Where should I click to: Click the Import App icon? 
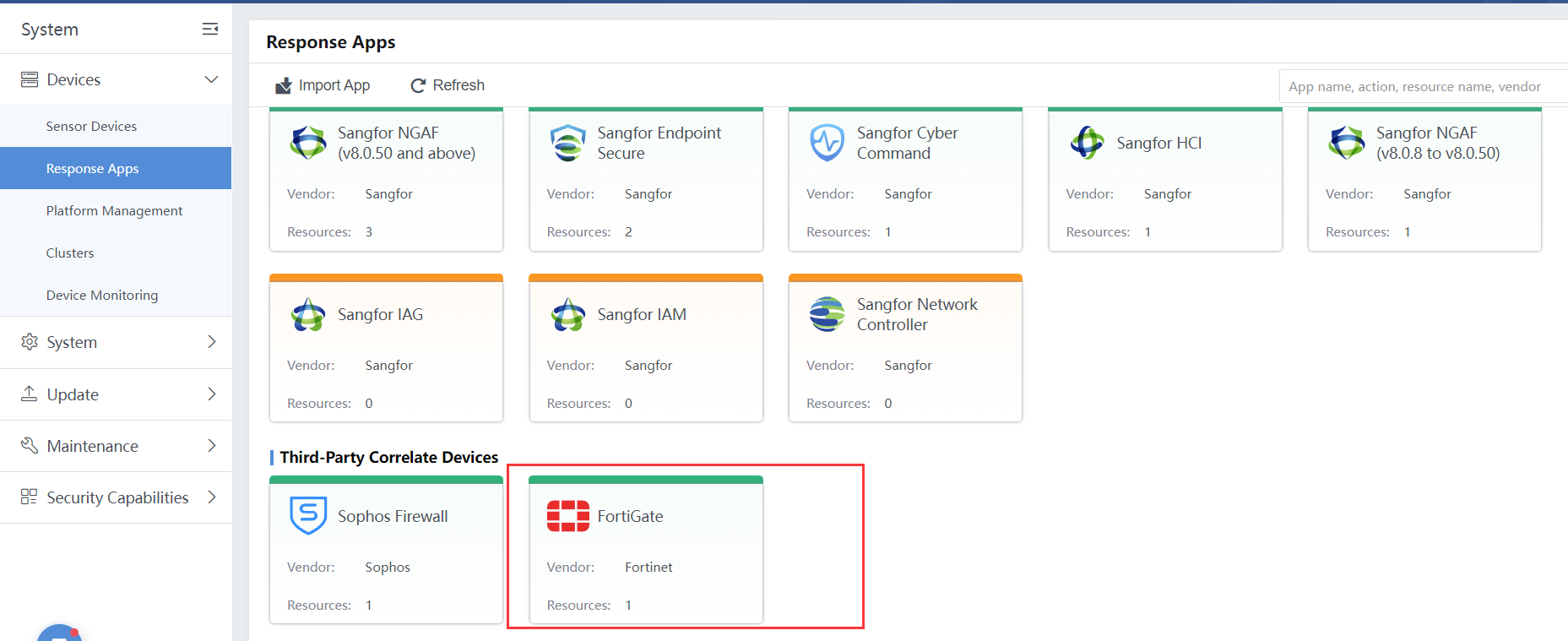(284, 85)
